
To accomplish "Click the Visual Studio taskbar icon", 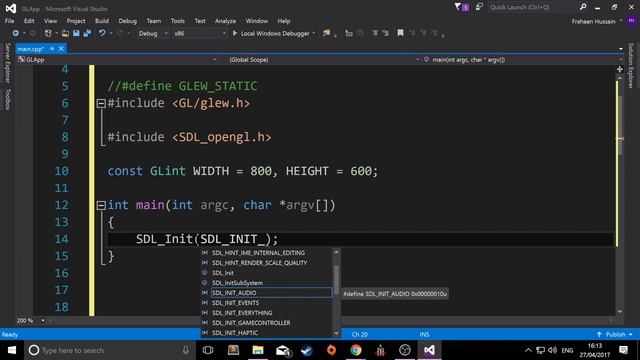I will pos(429,350).
